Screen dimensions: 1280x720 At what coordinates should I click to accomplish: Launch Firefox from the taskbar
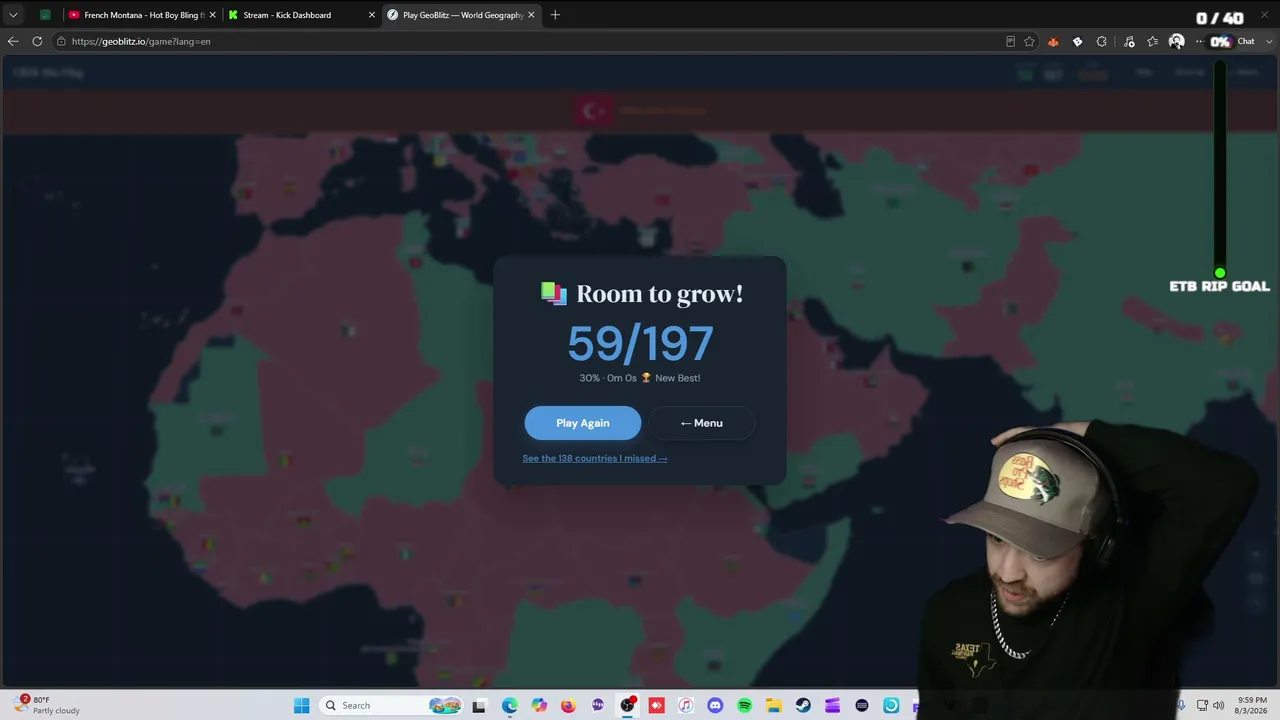[x=568, y=705]
